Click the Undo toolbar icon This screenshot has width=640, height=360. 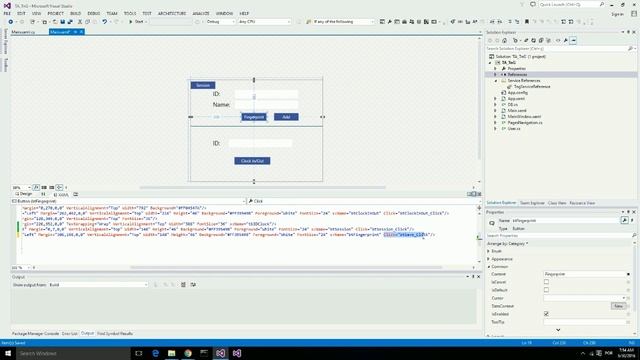(104, 22)
